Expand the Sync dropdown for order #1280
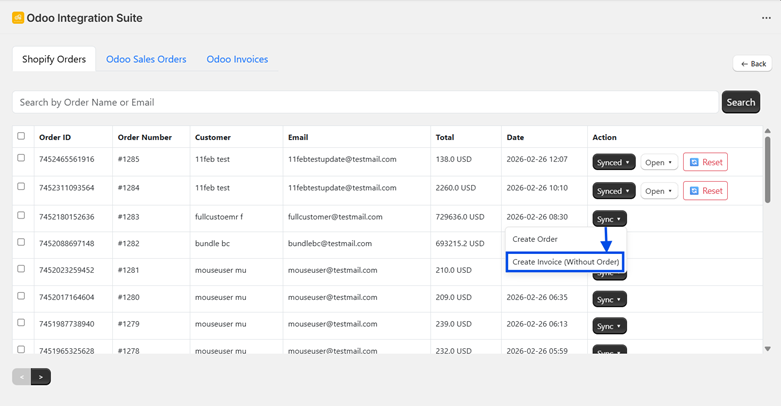The width and height of the screenshot is (781, 406). coord(609,299)
